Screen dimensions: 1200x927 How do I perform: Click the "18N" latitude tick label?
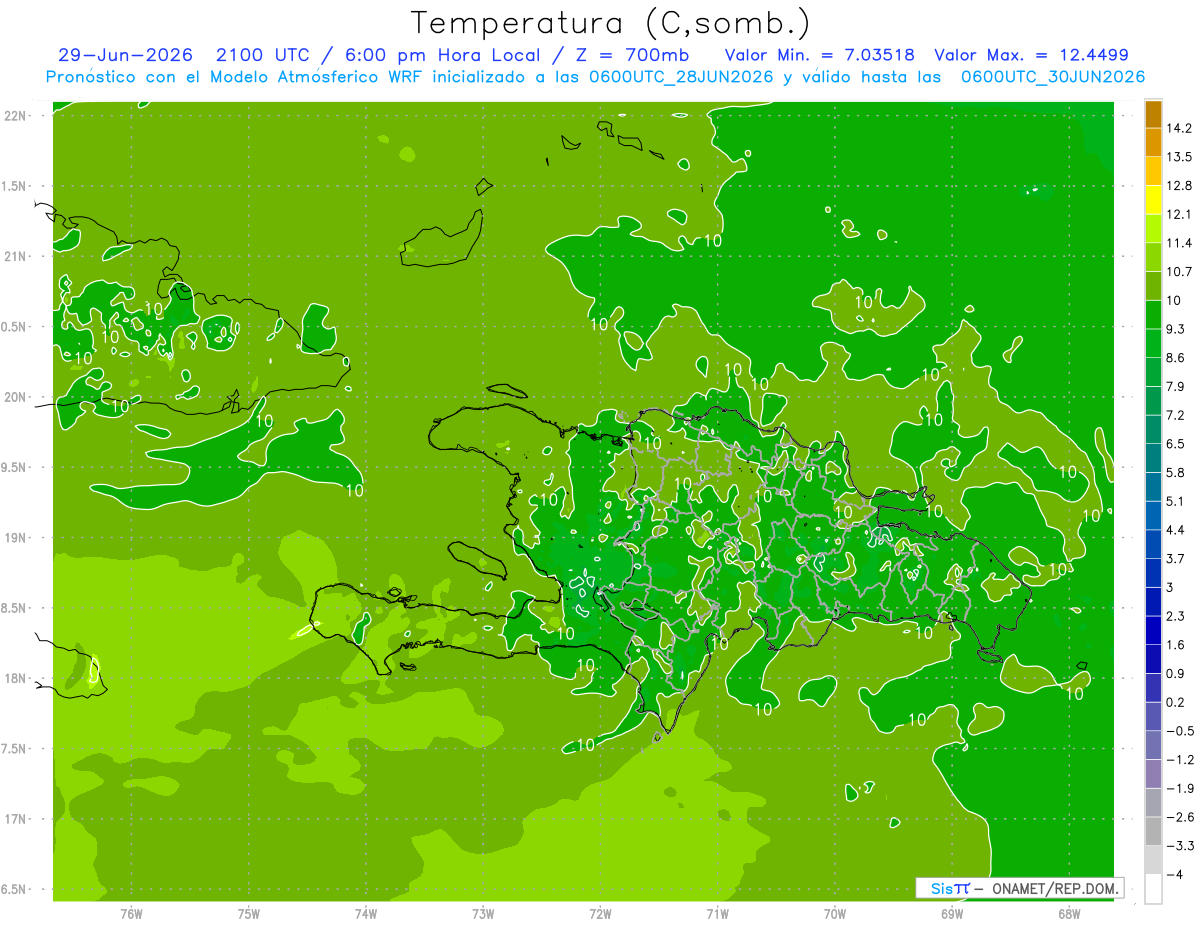pyautogui.click(x=16, y=678)
